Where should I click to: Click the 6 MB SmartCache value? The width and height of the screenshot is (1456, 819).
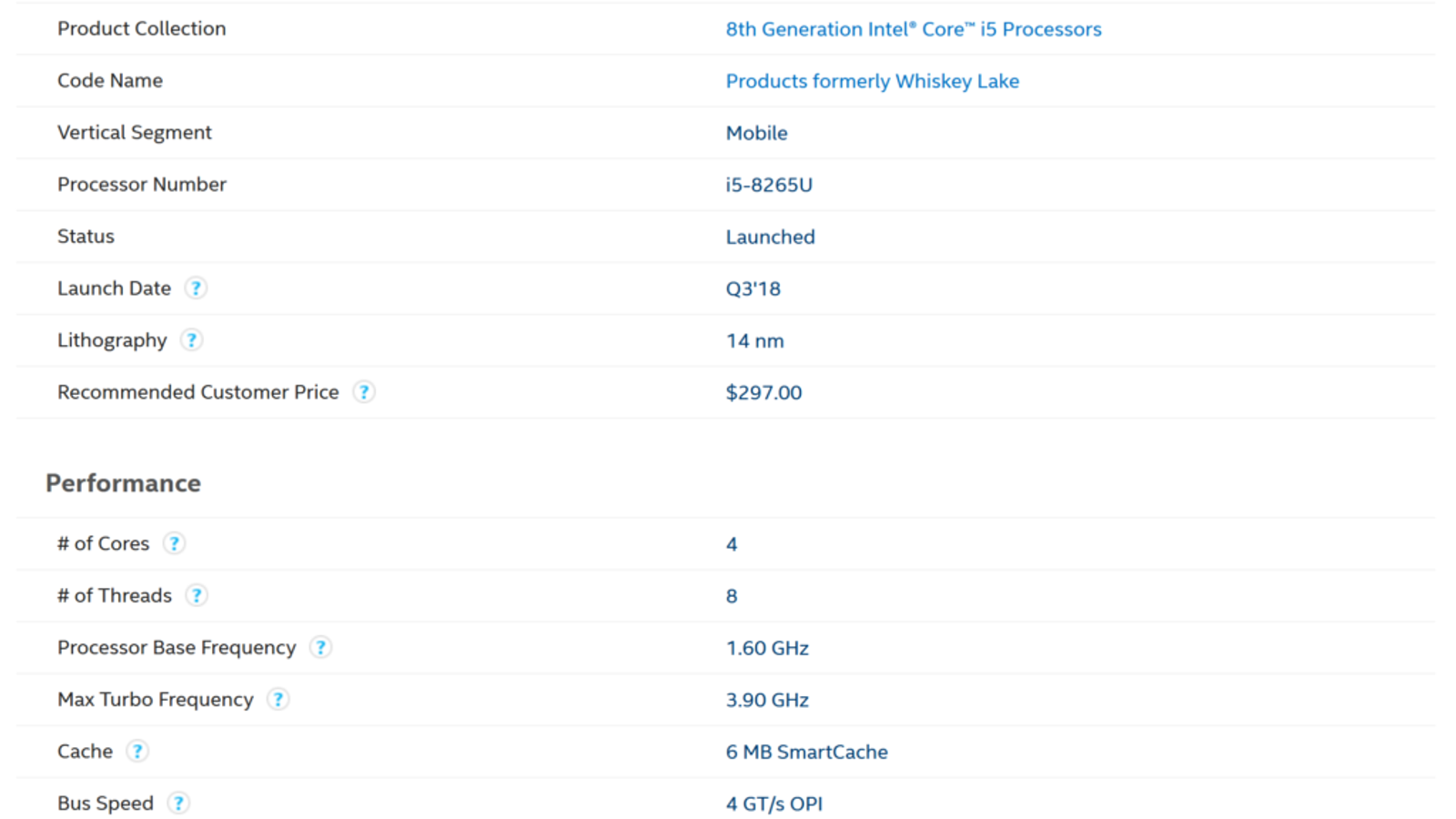pyautogui.click(x=806, y=752)
